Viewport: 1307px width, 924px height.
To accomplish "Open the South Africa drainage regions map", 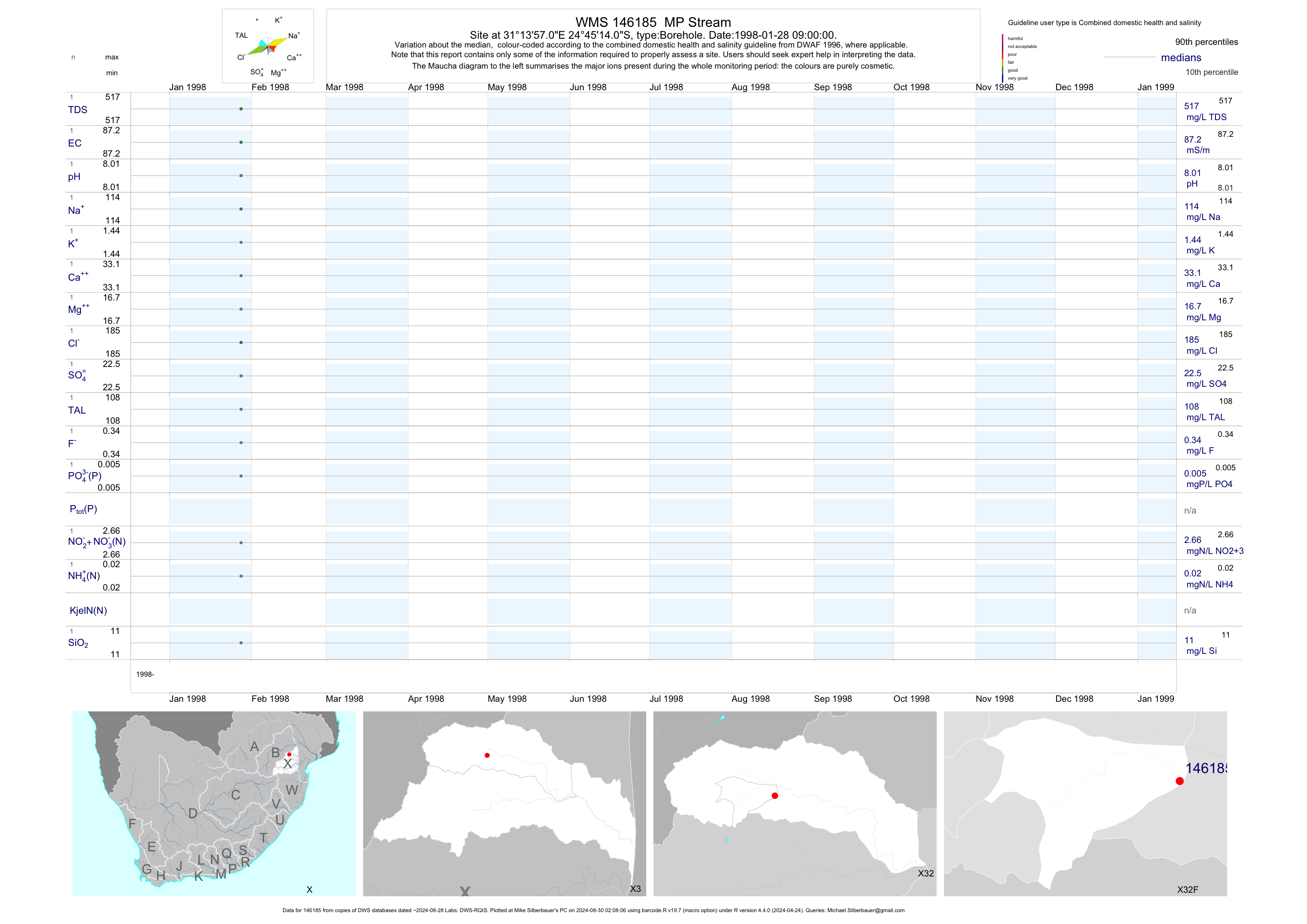I will tap(214, 803).
